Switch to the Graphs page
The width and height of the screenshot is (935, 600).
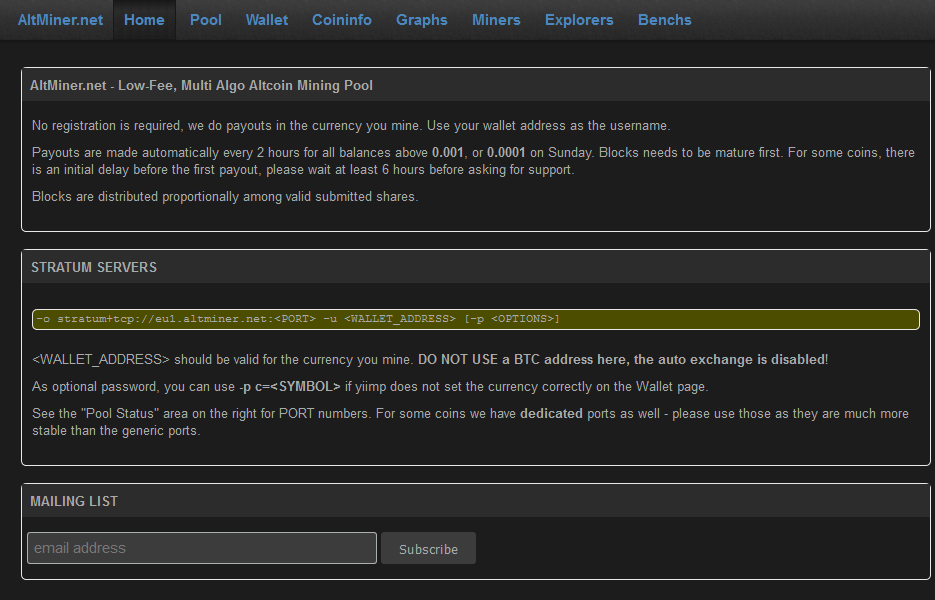pyautogui.click(x=422, y=20)
